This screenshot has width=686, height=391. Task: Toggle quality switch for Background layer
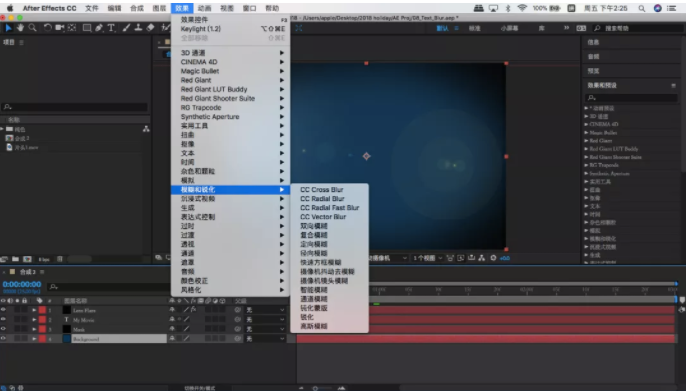pos(186,339)
